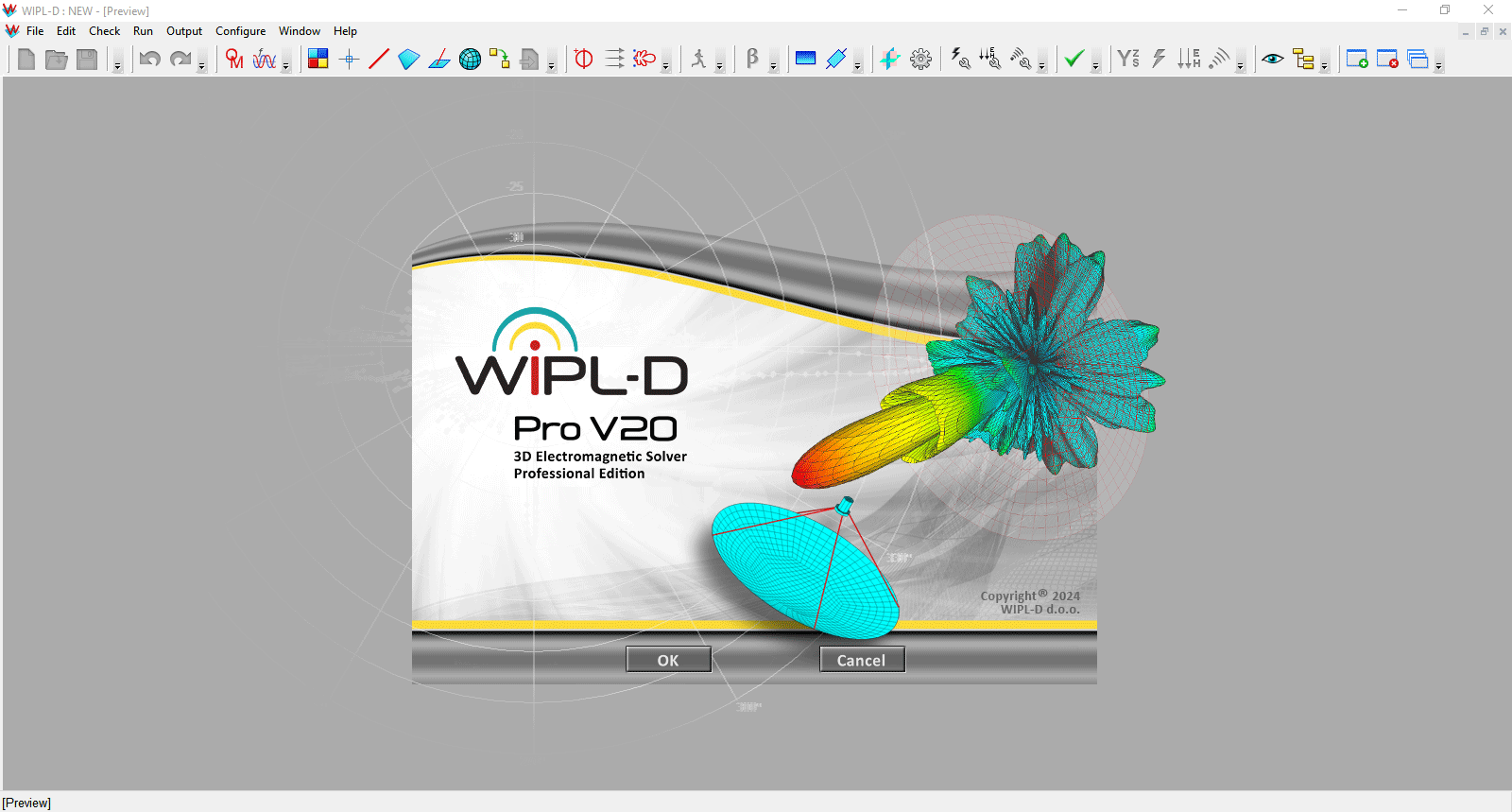Save the project using the floppy disk icon

click(87, 60)
